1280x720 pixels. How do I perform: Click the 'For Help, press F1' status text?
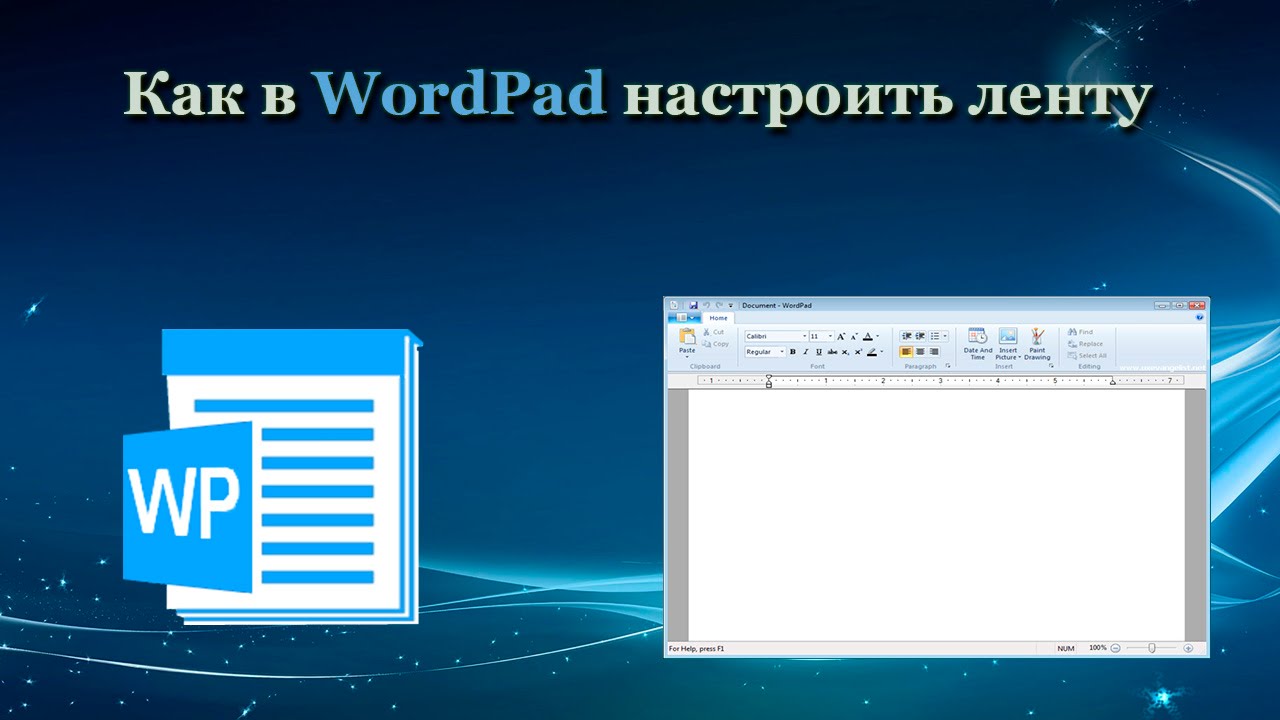tap(696, 649)
